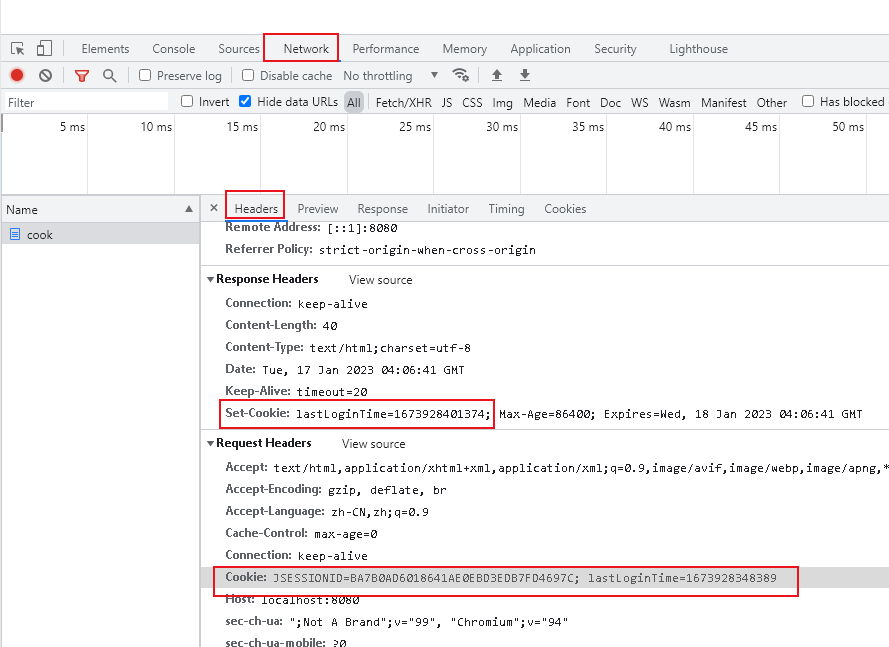Go to the Application panel tab
This screenshot has width=889, height=647.
pyautogui.click(x=540, y=49)
